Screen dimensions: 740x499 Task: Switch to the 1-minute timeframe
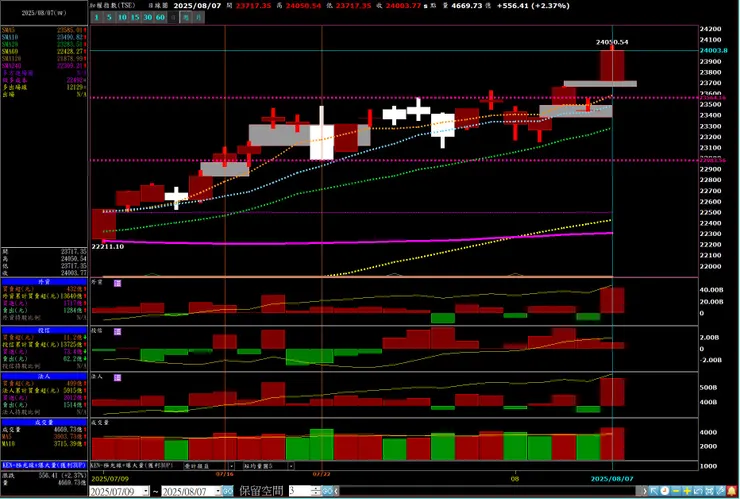96,17
